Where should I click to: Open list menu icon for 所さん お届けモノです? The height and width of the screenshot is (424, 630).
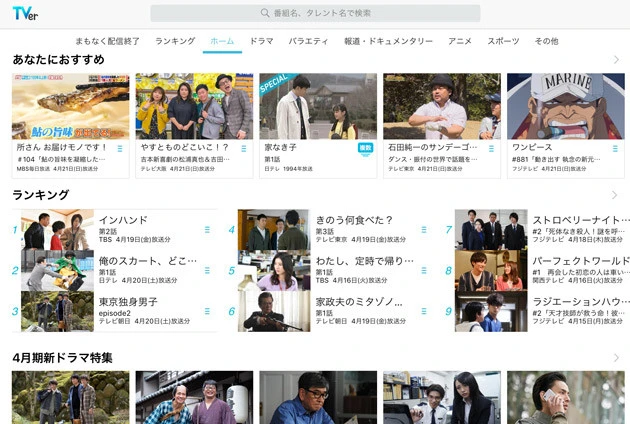120,148
